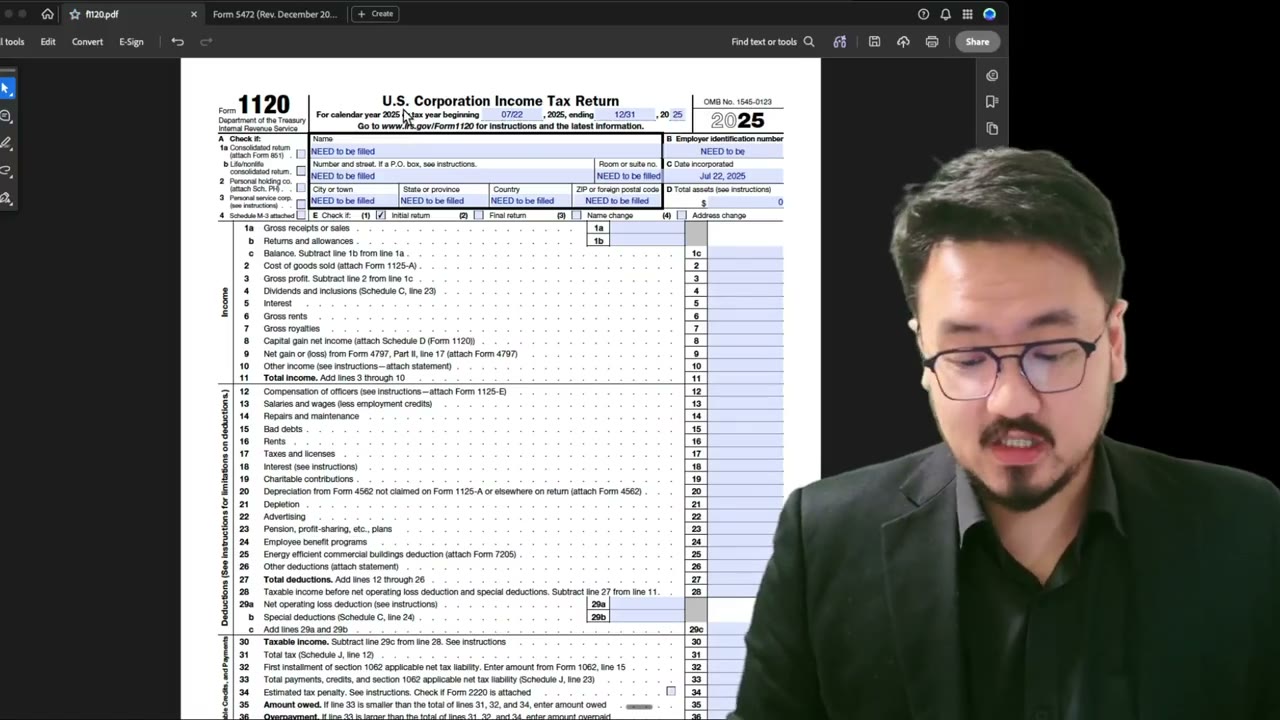Screen dimensions: 1280x720
Task: Click the Room or suite no. field
Action: tap(629, 176)
